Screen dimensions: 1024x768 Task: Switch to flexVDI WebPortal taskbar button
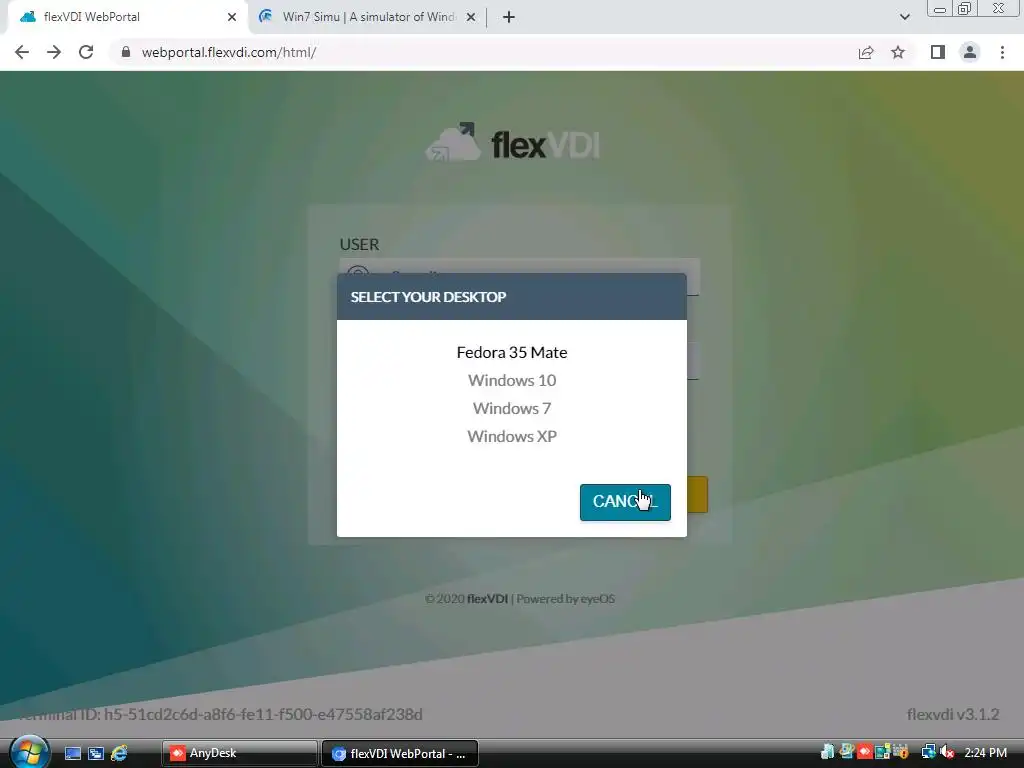click(x=400, y=754)
